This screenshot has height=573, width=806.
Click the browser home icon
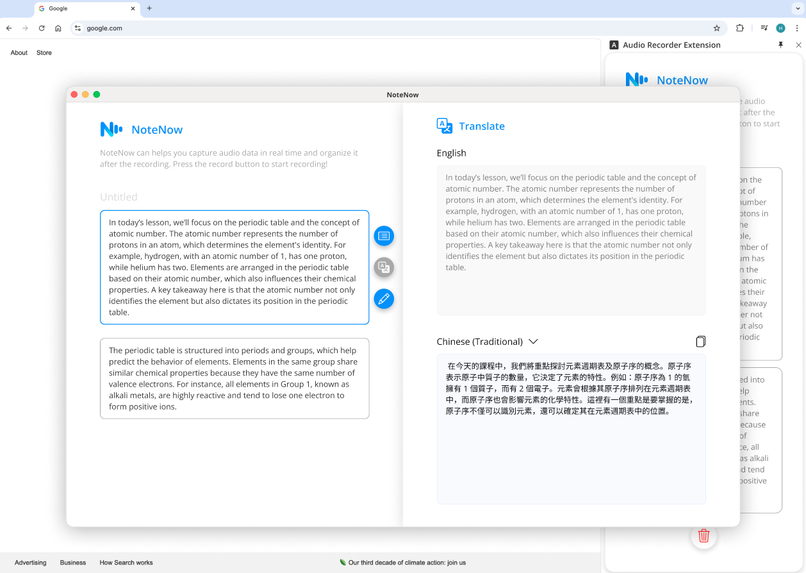tap(58, 28)
